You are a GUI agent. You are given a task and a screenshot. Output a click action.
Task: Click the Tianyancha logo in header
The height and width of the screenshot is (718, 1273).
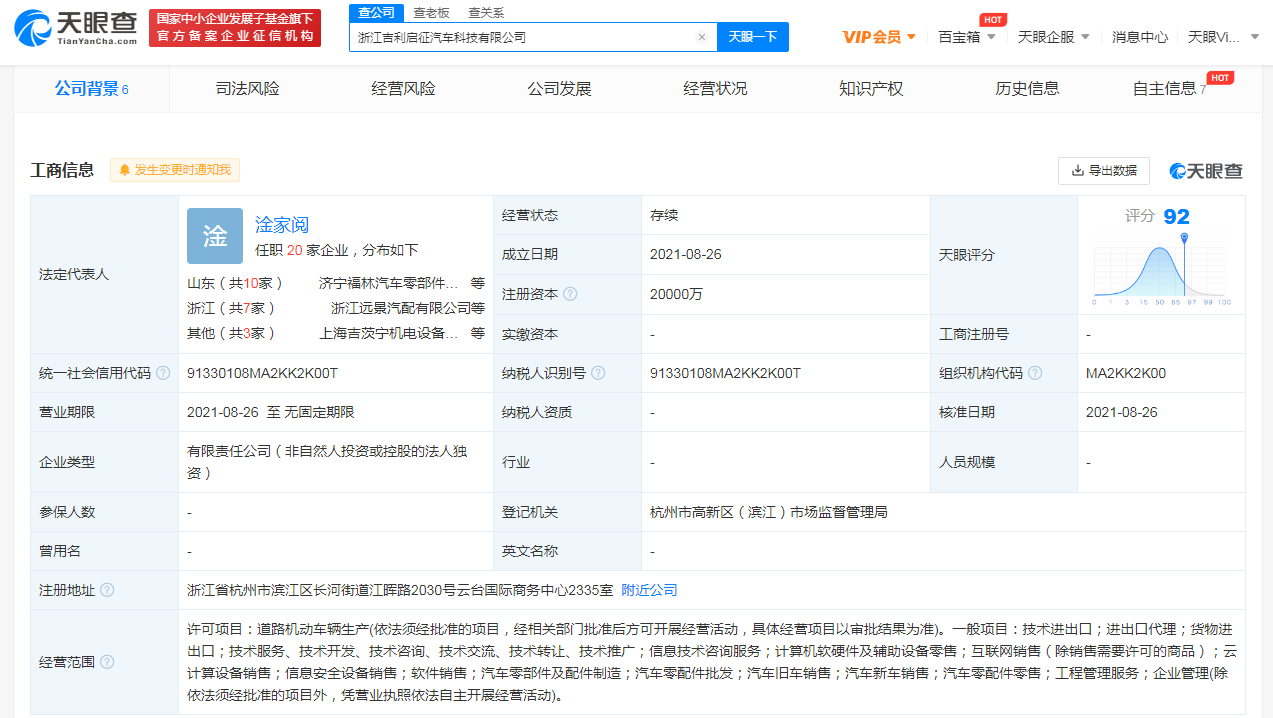click(75, 28)
